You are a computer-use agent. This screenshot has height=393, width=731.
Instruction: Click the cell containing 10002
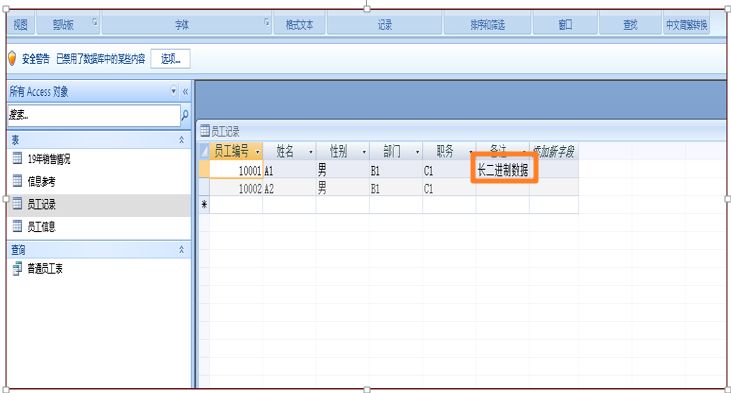pos(236,188)
